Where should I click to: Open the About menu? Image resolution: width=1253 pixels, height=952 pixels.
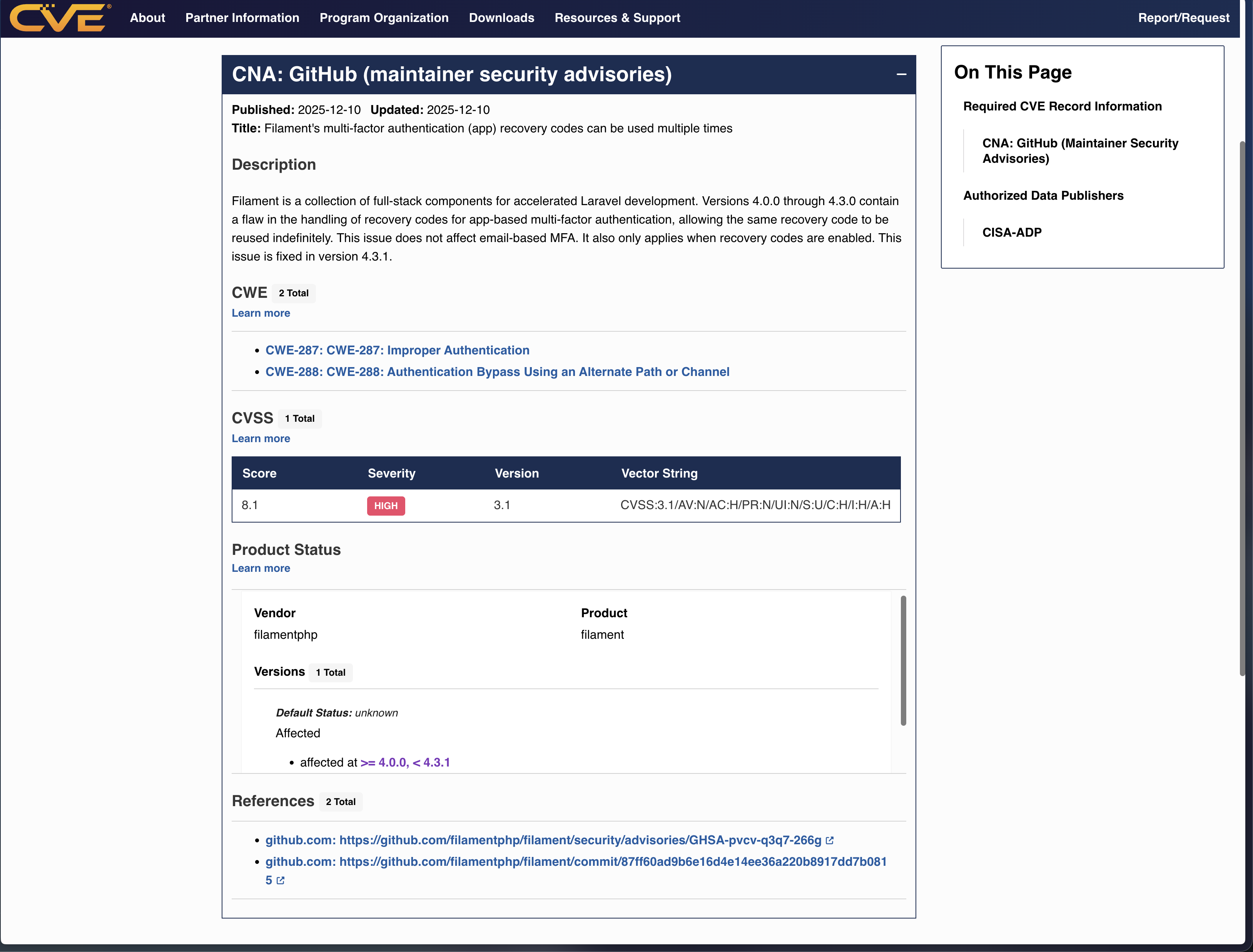coord(147,18)
